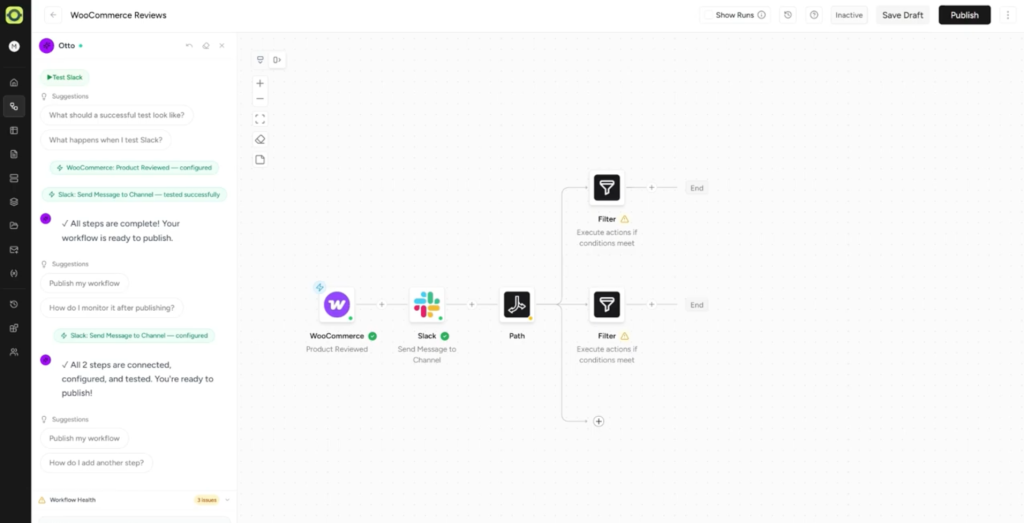This screenshot has height=523, width=1024.
Task: Choose first 'Publish my workflow' suggestion
Action: [84, 283]
